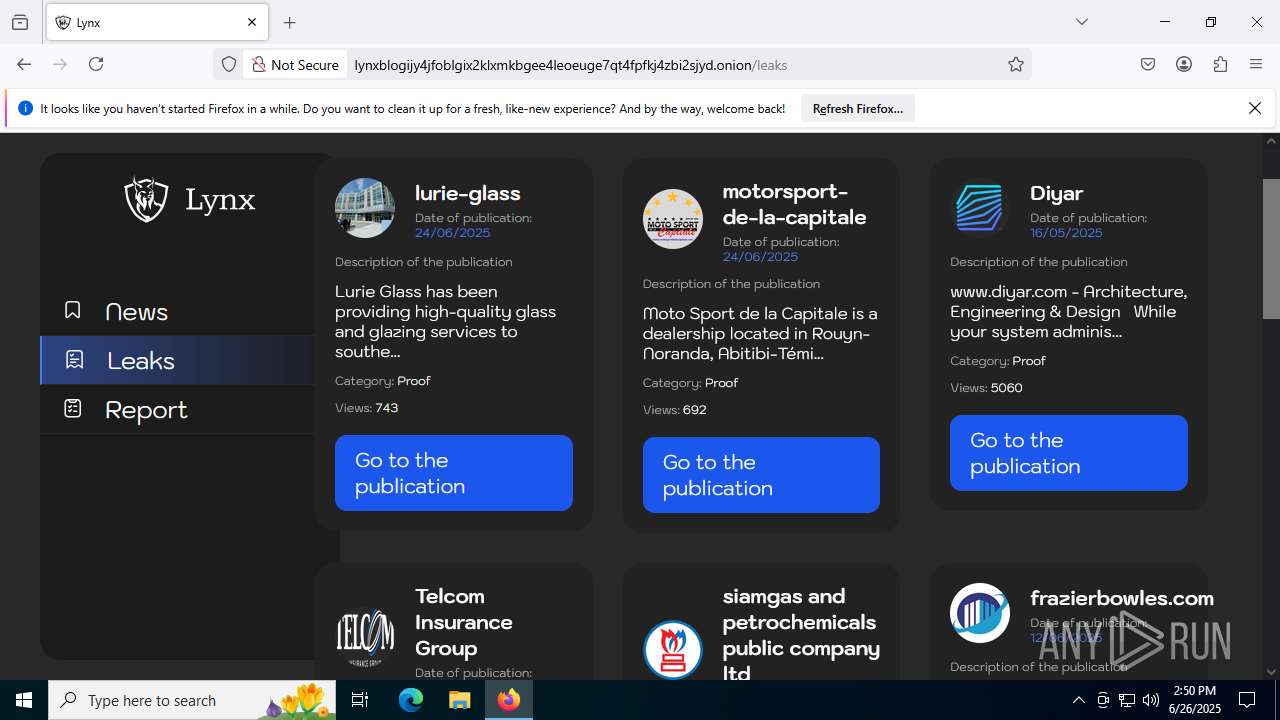
Task: Click the info icon in notification bar
Action: [x=25, y=108]
